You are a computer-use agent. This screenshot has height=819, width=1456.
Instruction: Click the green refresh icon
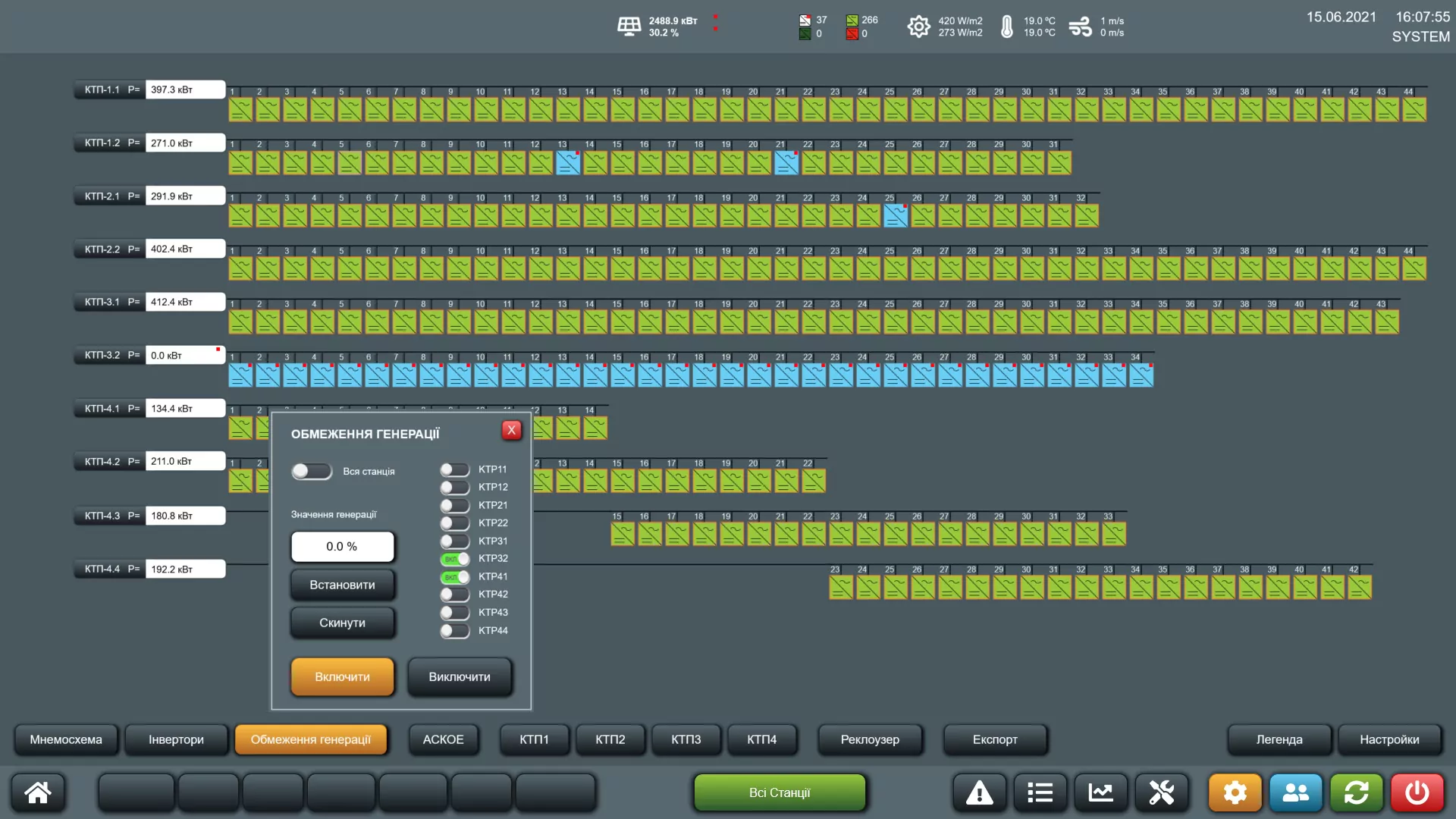tap(1357, 793)
